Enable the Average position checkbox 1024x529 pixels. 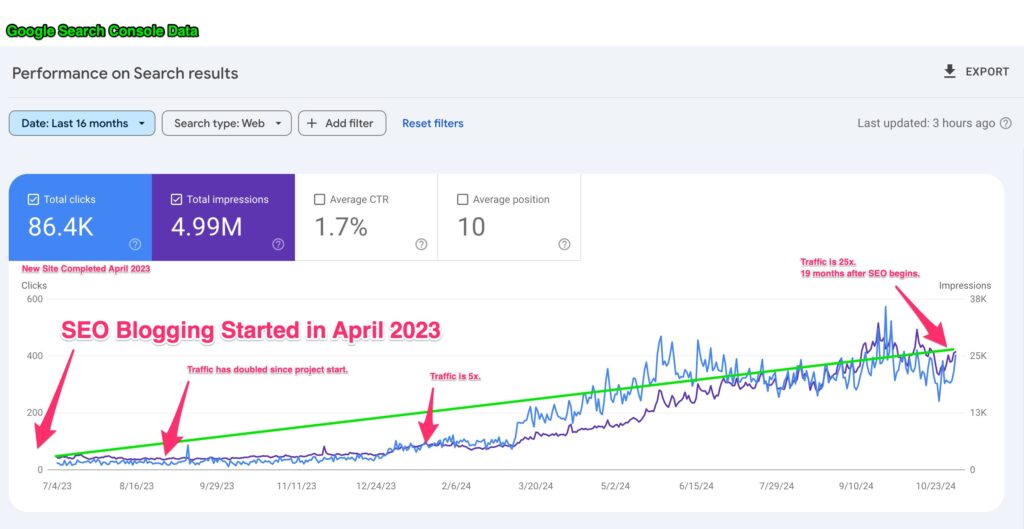[462, 200]
